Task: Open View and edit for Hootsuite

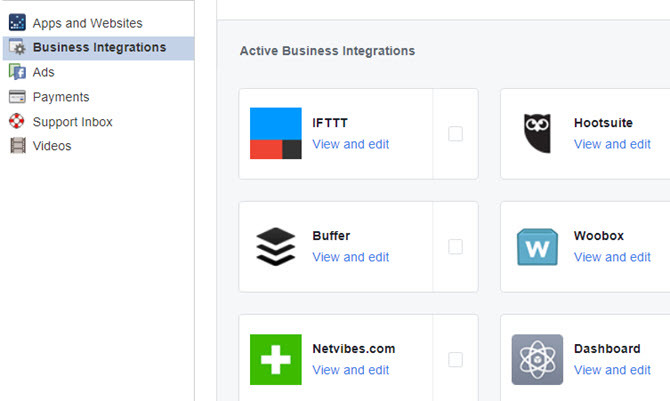Action: click(612, 144)
